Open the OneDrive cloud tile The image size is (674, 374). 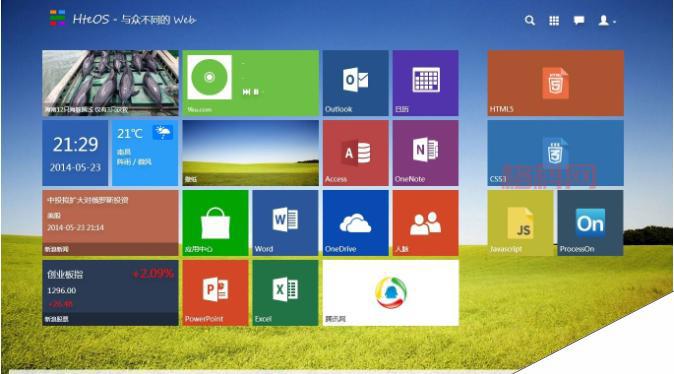[x=355, y=223]
